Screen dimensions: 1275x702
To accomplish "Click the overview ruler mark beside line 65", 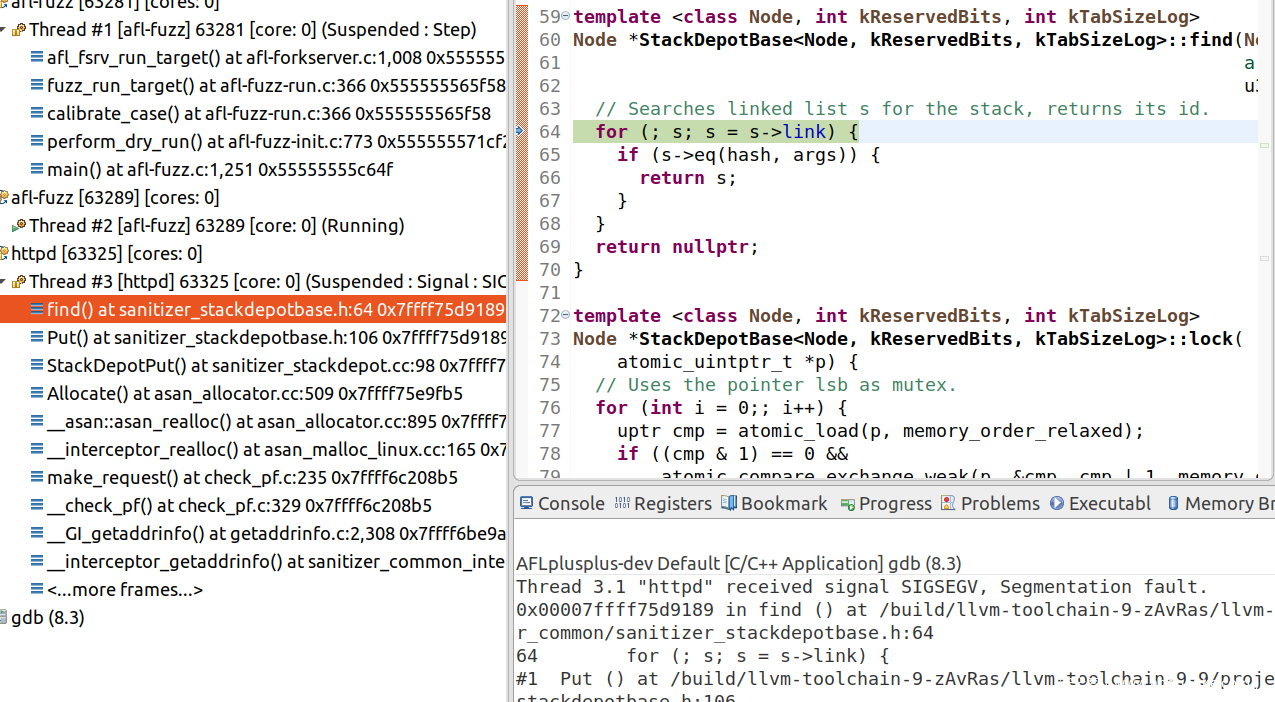I will click(1265, 146).
